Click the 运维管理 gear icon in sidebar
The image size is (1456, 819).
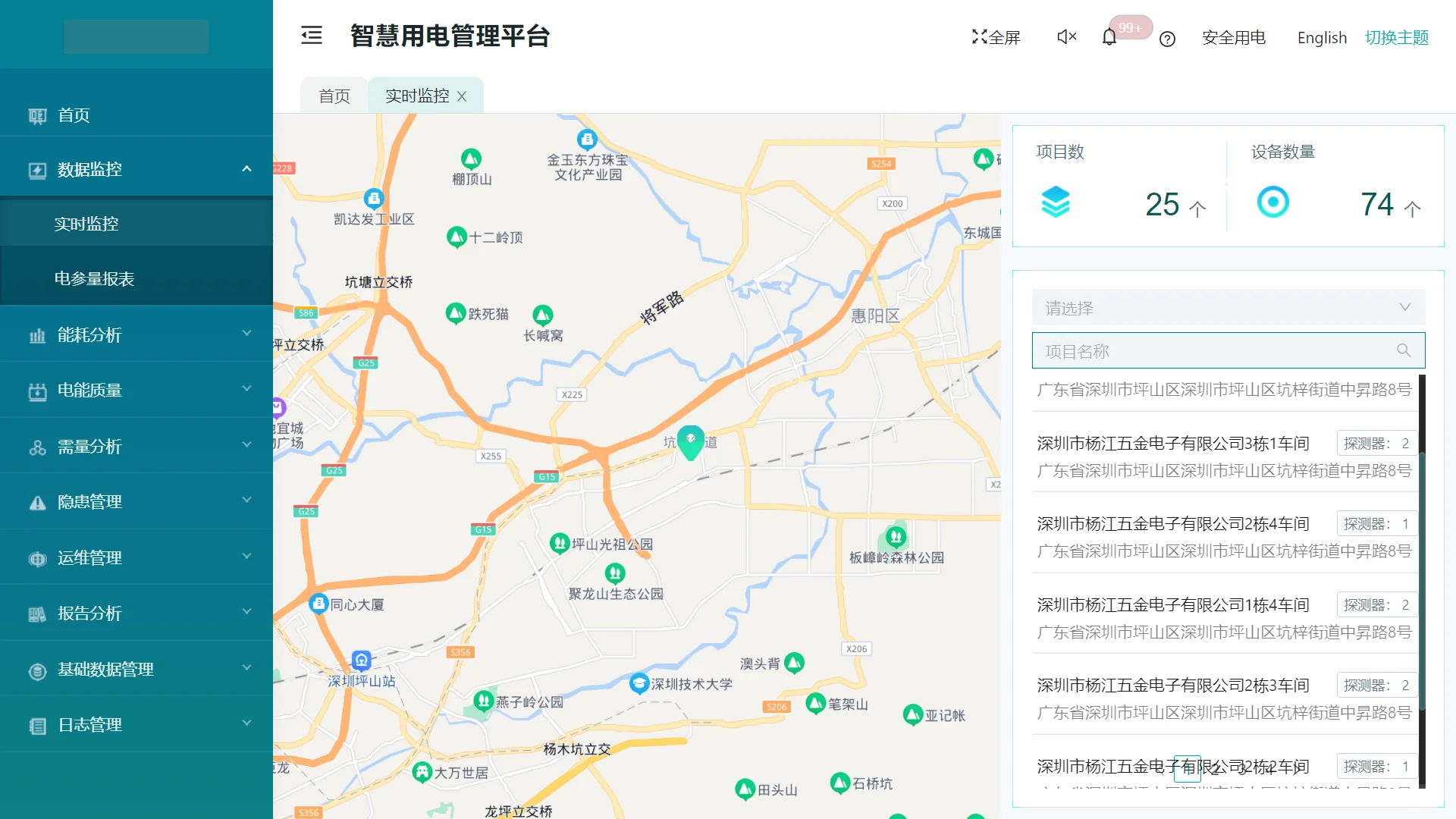(37, 558)
